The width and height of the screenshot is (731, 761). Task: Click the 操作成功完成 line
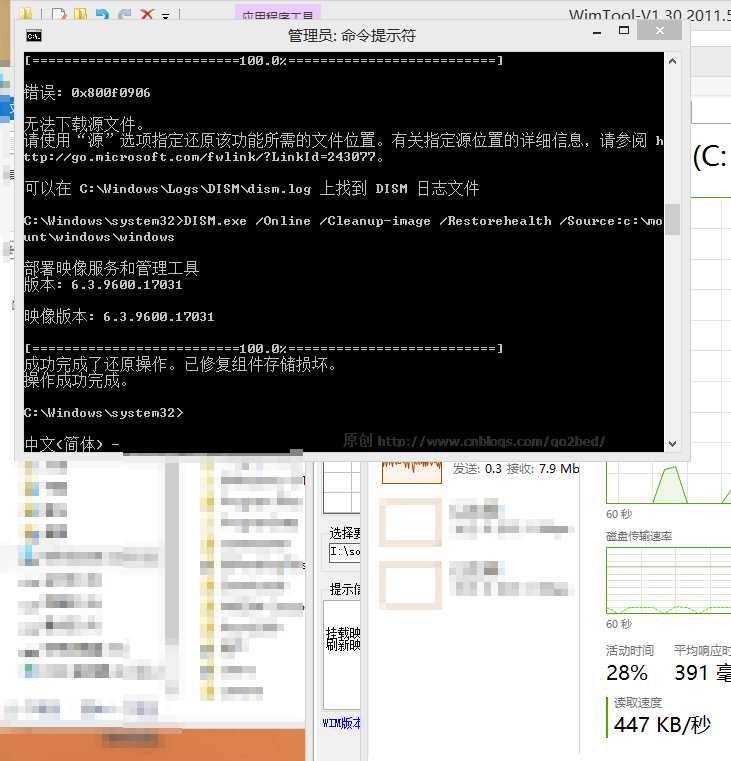[x=76, y=380]
